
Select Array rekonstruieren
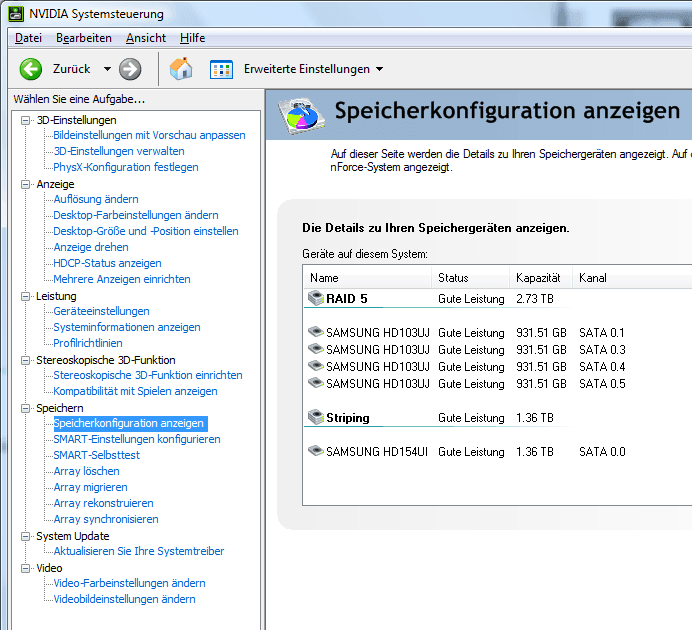point(103,503)
